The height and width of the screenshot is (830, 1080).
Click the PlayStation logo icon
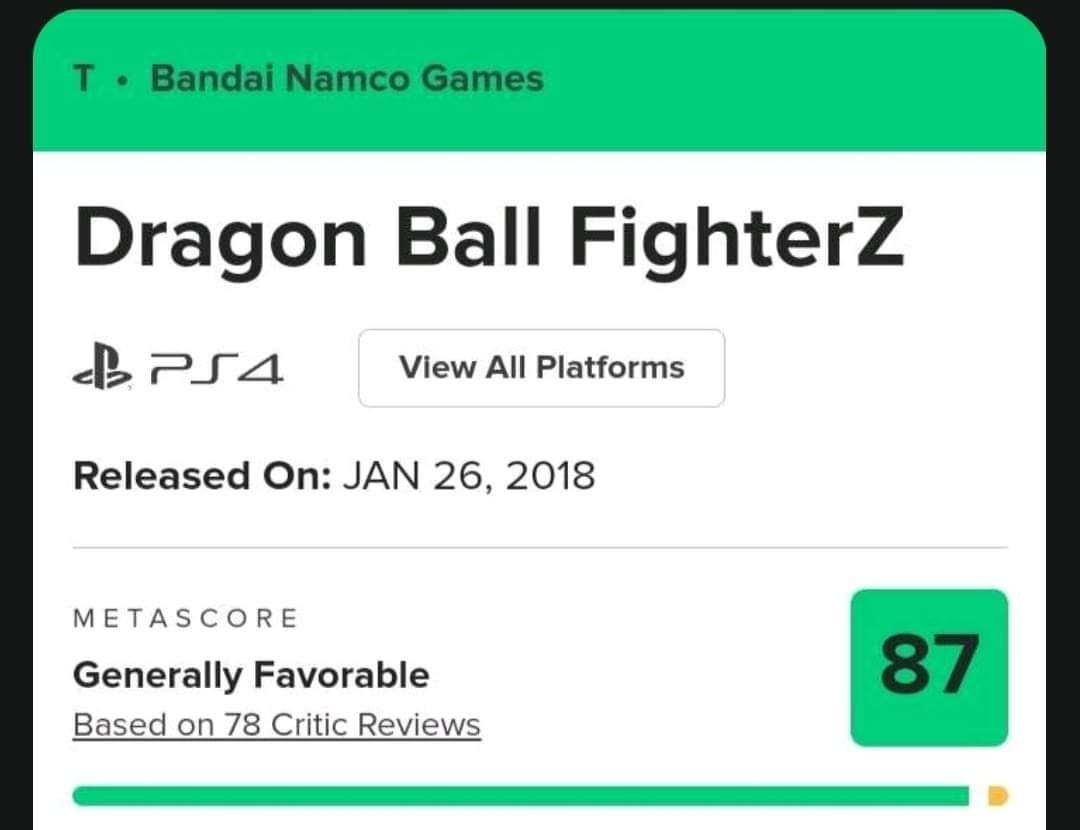coord(102,366)
